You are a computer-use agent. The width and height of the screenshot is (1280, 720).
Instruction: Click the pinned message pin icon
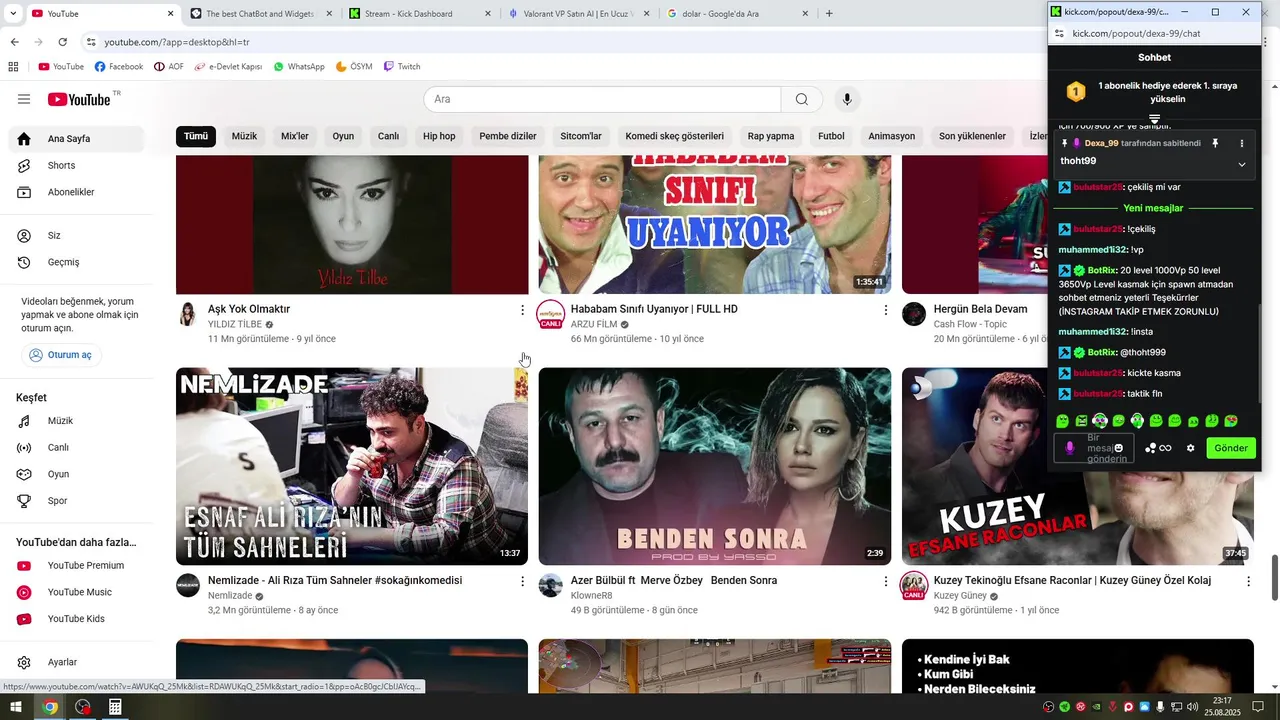pos(1215,144)
